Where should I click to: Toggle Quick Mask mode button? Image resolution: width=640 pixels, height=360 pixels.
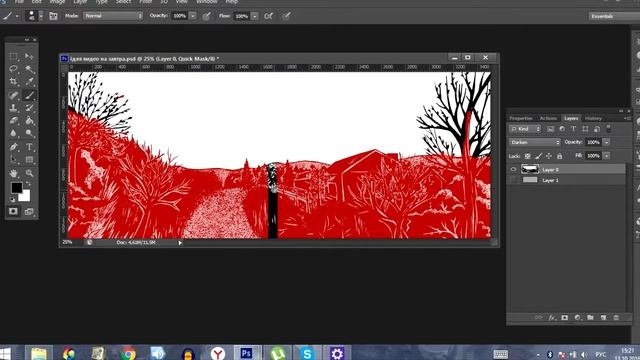tap(13, 211)
